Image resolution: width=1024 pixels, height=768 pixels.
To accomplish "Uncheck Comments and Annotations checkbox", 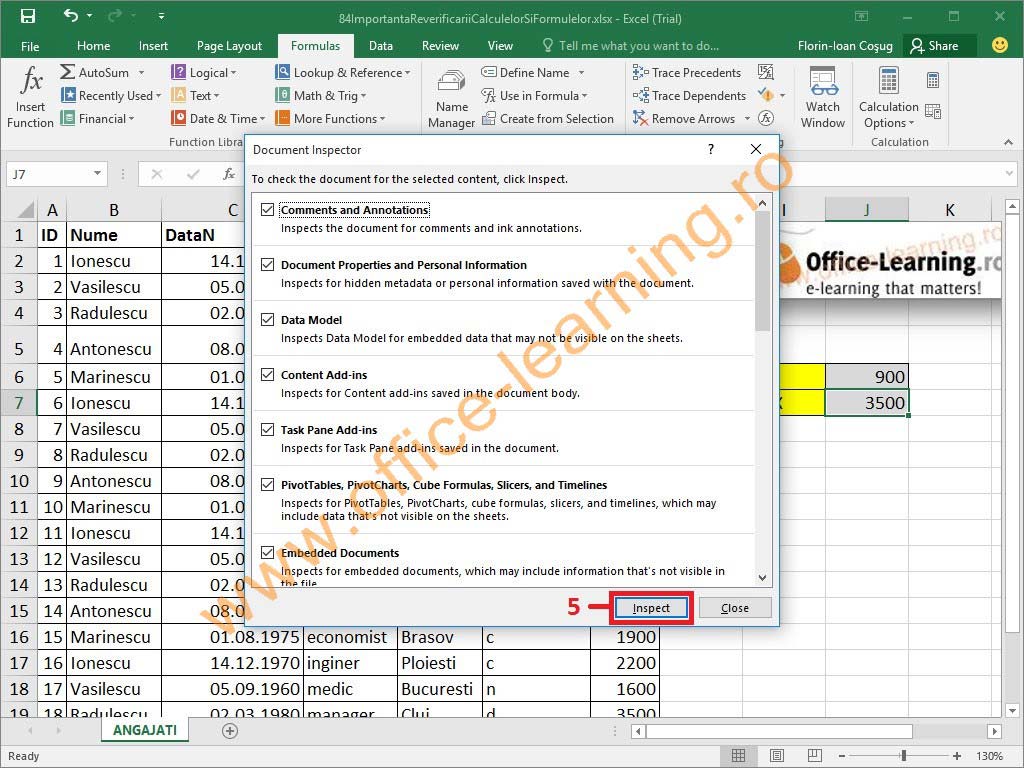I will coord(267,210).
